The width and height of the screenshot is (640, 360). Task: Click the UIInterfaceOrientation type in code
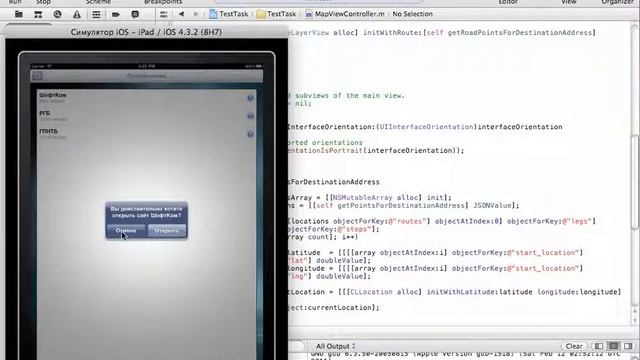click(x=427, y=127)
